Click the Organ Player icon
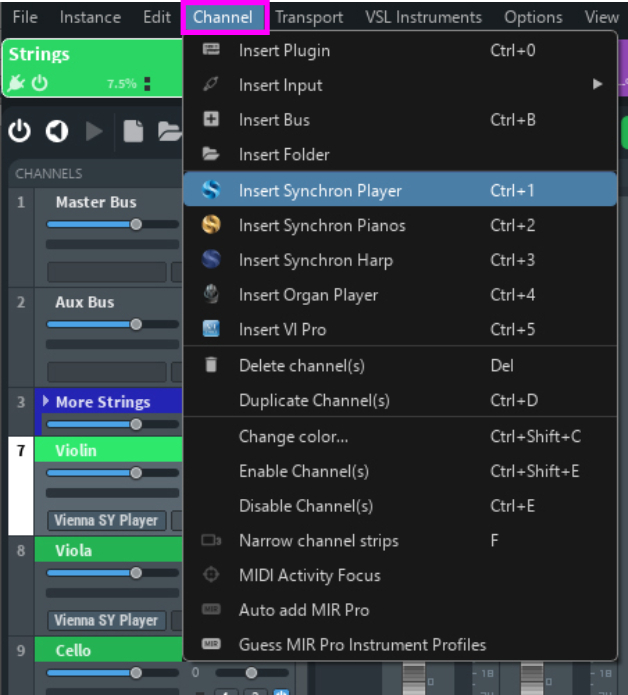Viewport: 628px width, 695px height. point(211,295)
